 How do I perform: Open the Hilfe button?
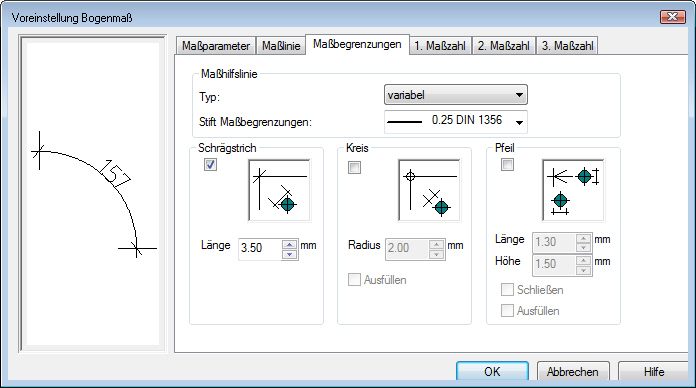653,371
